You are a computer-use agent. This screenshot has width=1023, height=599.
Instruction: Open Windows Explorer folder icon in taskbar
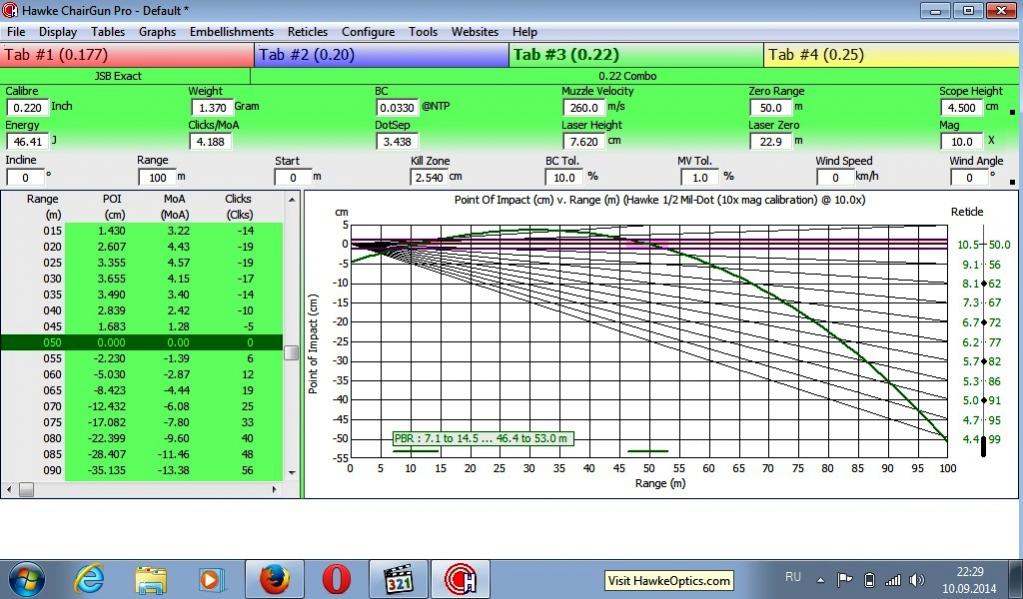151,579
